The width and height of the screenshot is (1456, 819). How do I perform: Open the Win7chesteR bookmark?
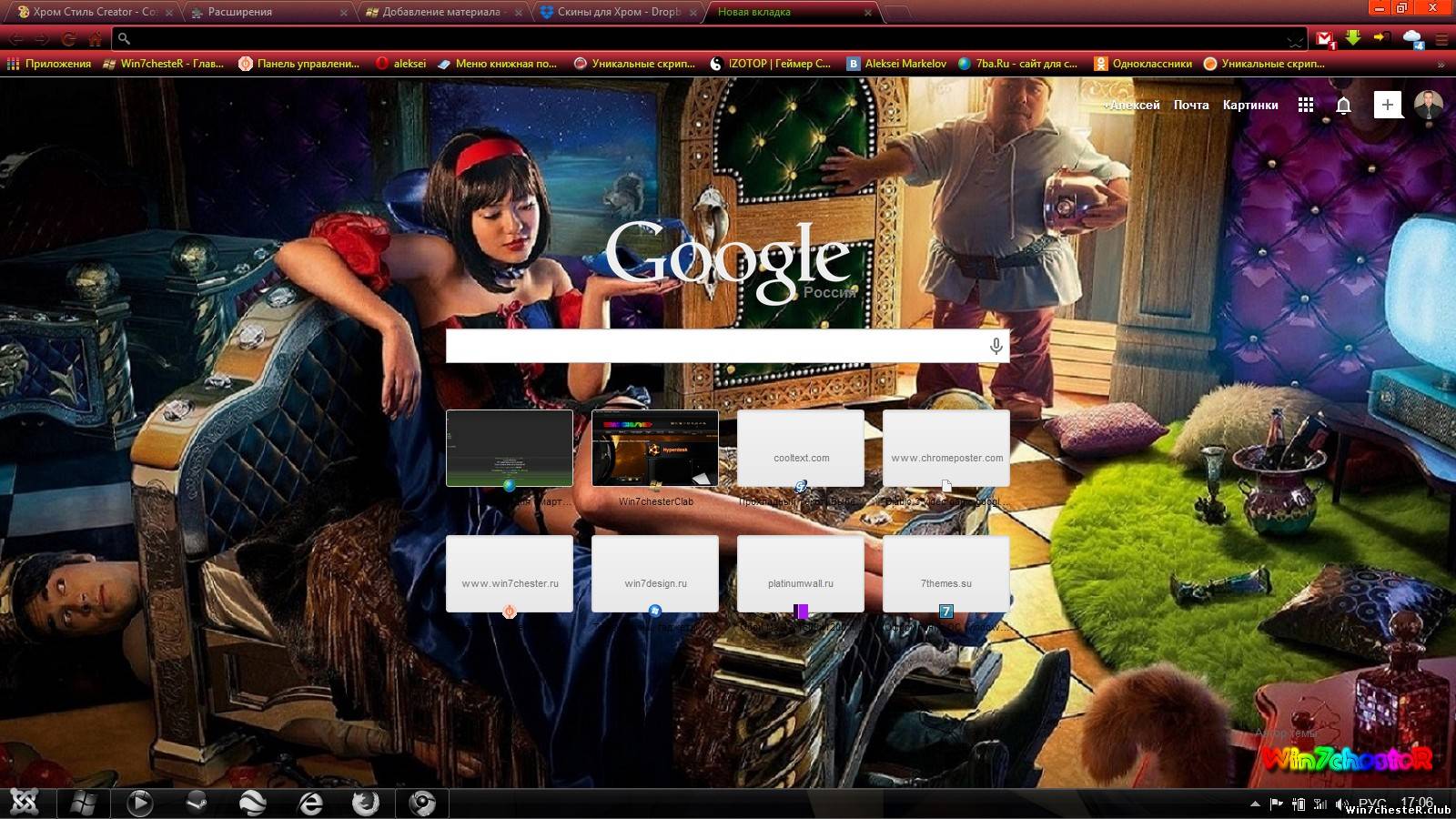point(164,64)
